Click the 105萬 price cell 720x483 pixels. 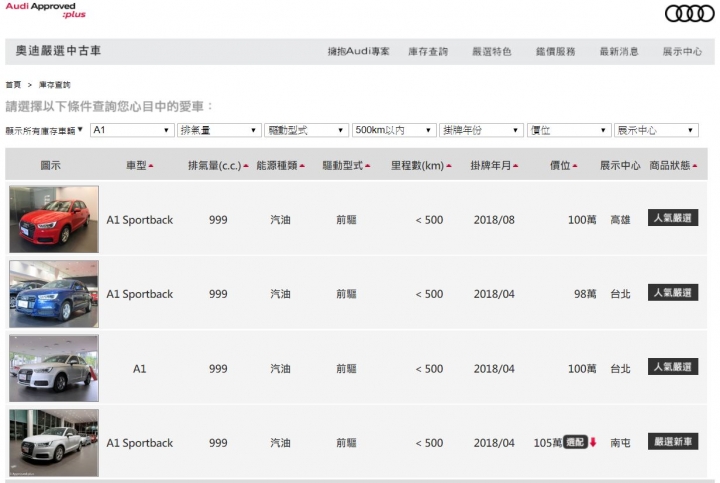pos(548,443)
